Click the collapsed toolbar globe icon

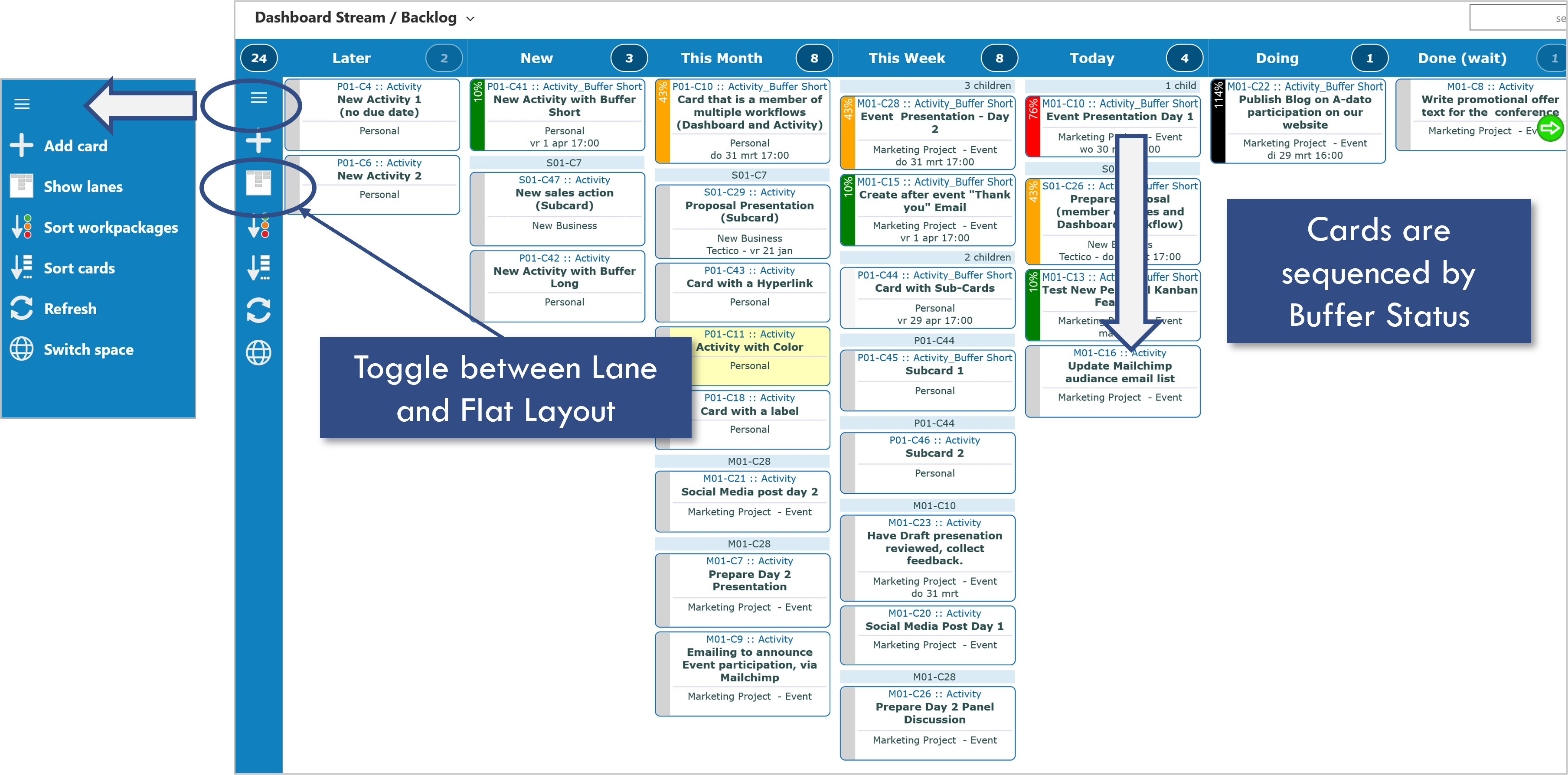[259, 353]
